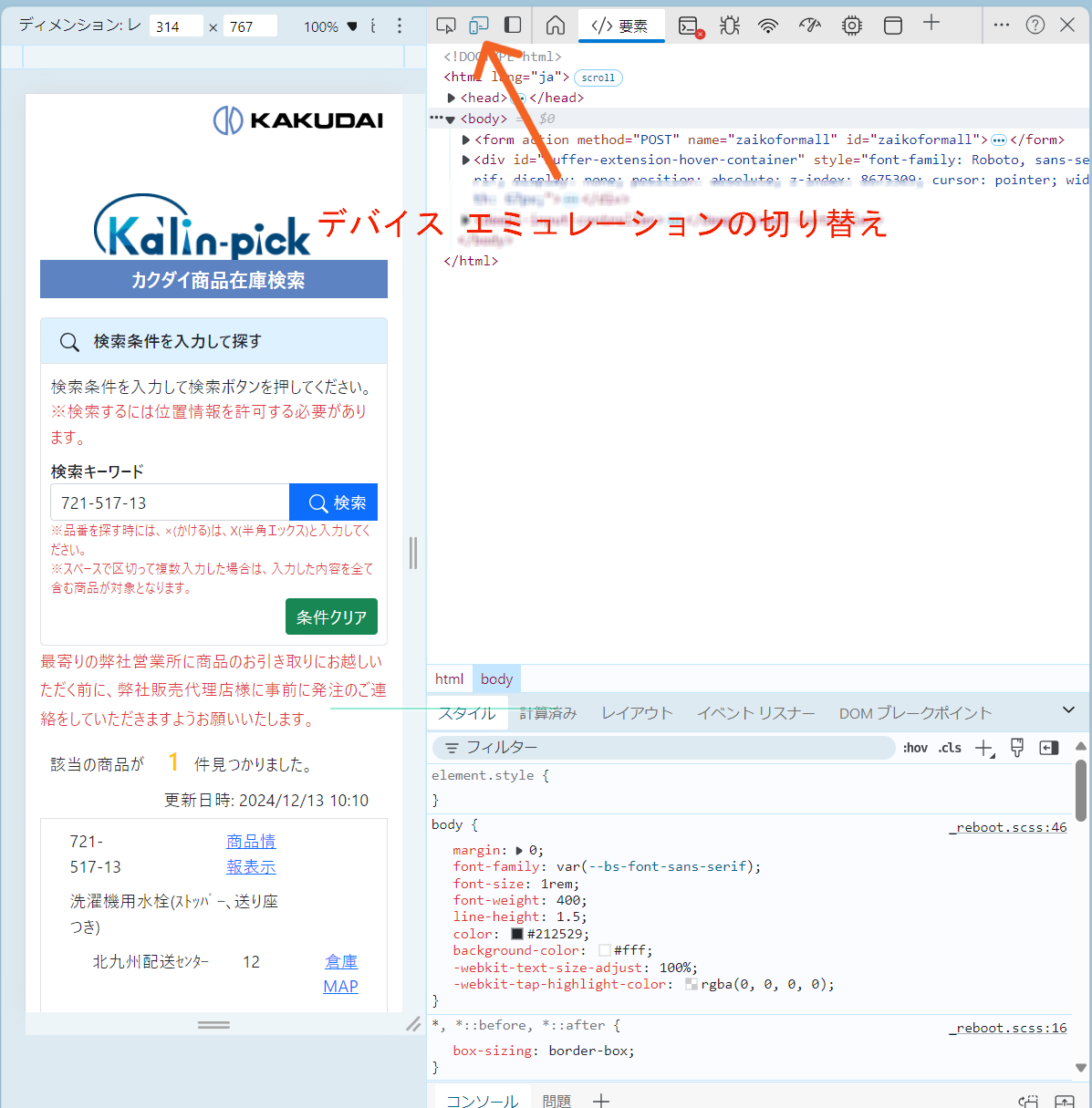Viewport: 1092px width, 1108px height.
Task: Open the Memory chip icon tool
Action: [851, 26]
